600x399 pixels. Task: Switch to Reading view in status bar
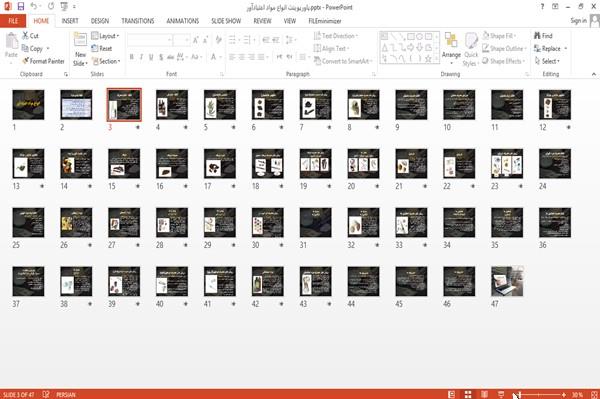[484, 394]
